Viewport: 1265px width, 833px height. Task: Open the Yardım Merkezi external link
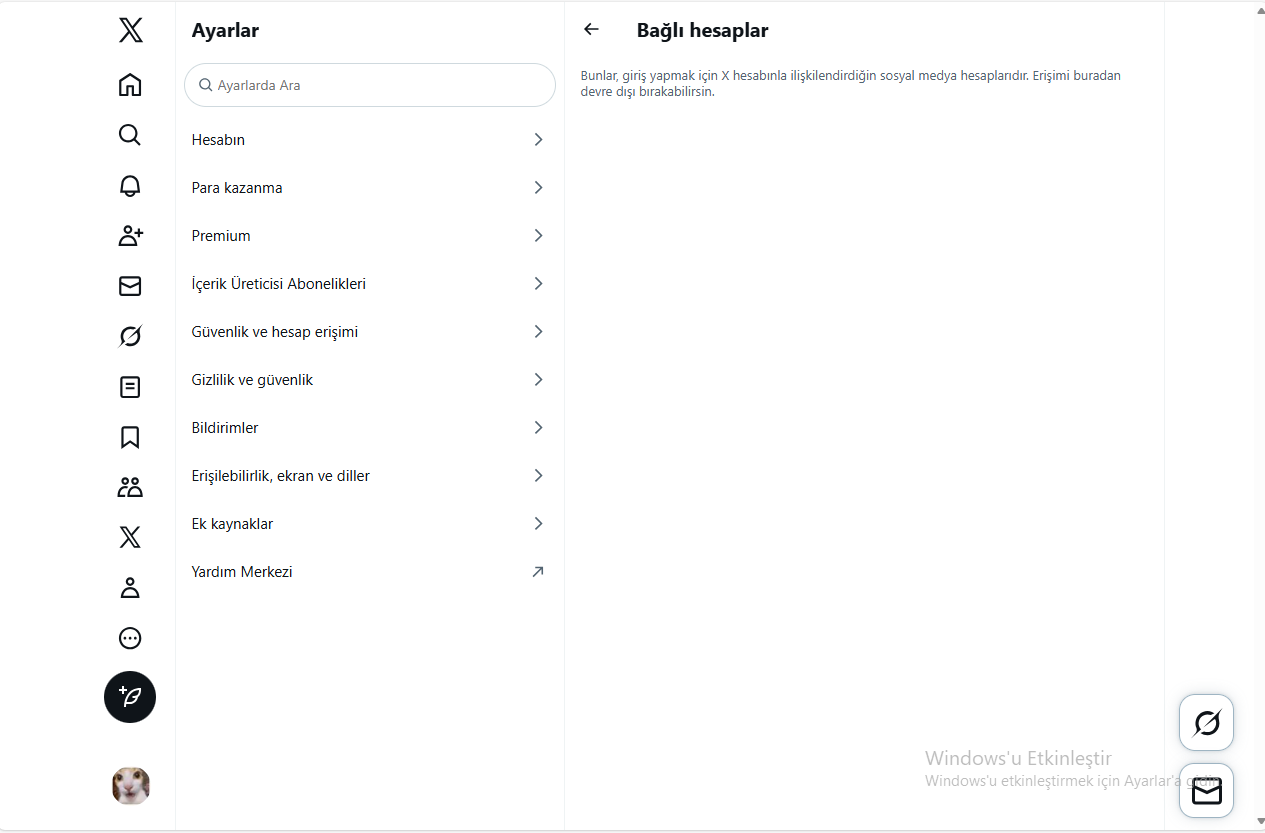point(370,572)
